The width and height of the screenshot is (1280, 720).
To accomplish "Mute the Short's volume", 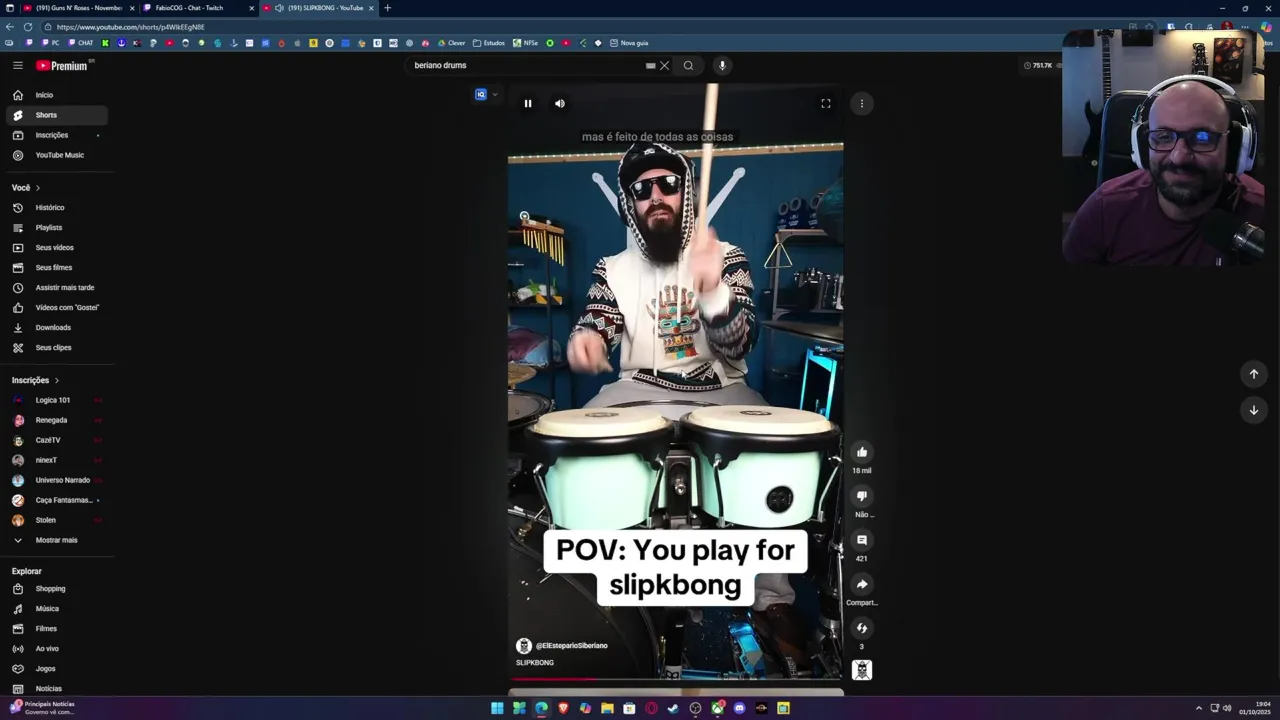I will pos(560,104).
